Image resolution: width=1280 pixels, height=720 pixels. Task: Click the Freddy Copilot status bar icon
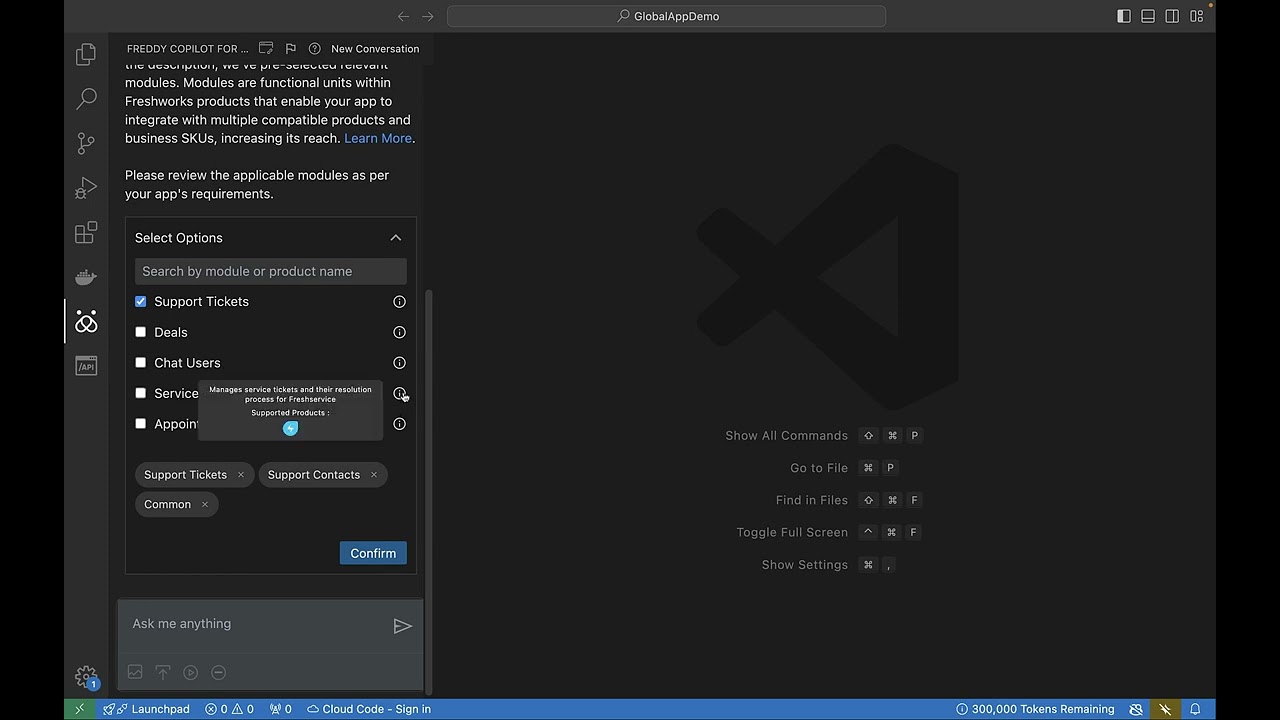point(1136,709)
